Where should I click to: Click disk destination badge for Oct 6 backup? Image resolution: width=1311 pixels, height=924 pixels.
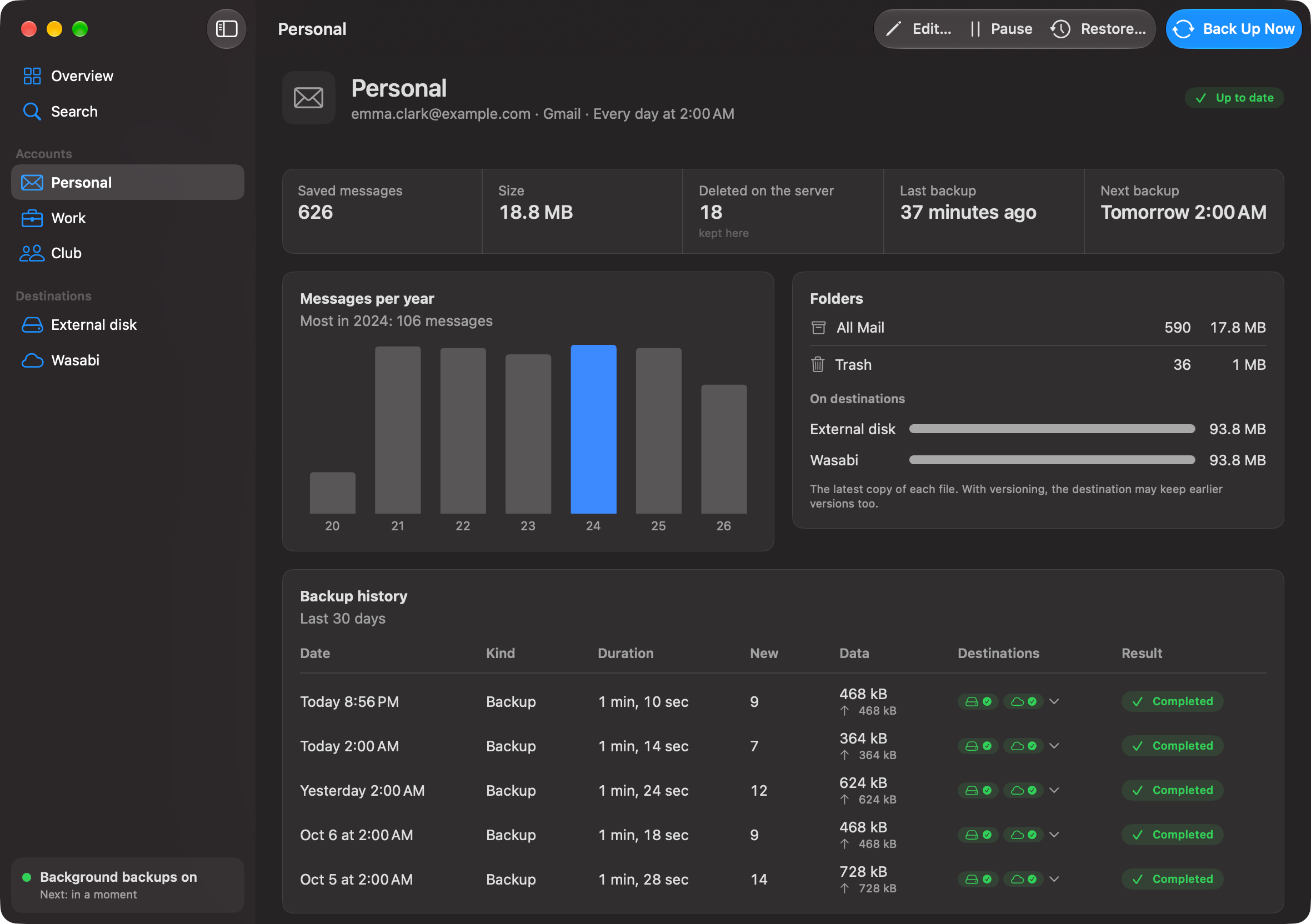pyautogui.click(x=978, y=835)
